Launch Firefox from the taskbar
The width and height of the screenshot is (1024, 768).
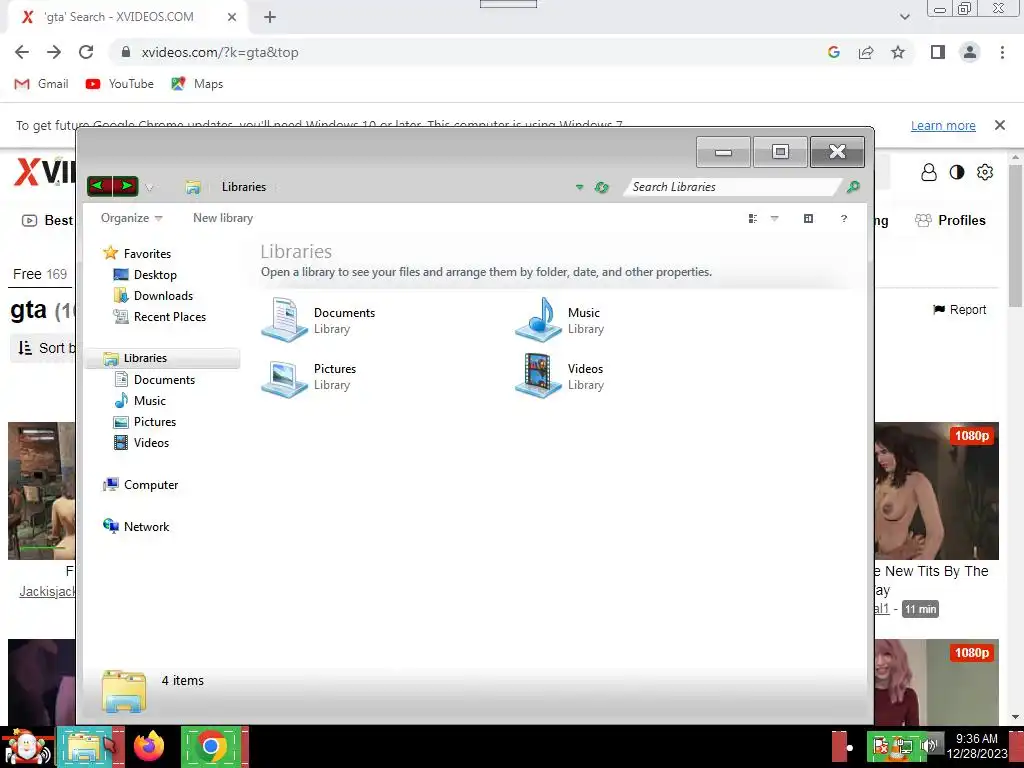pyautogui.click(x=149, y=746)
